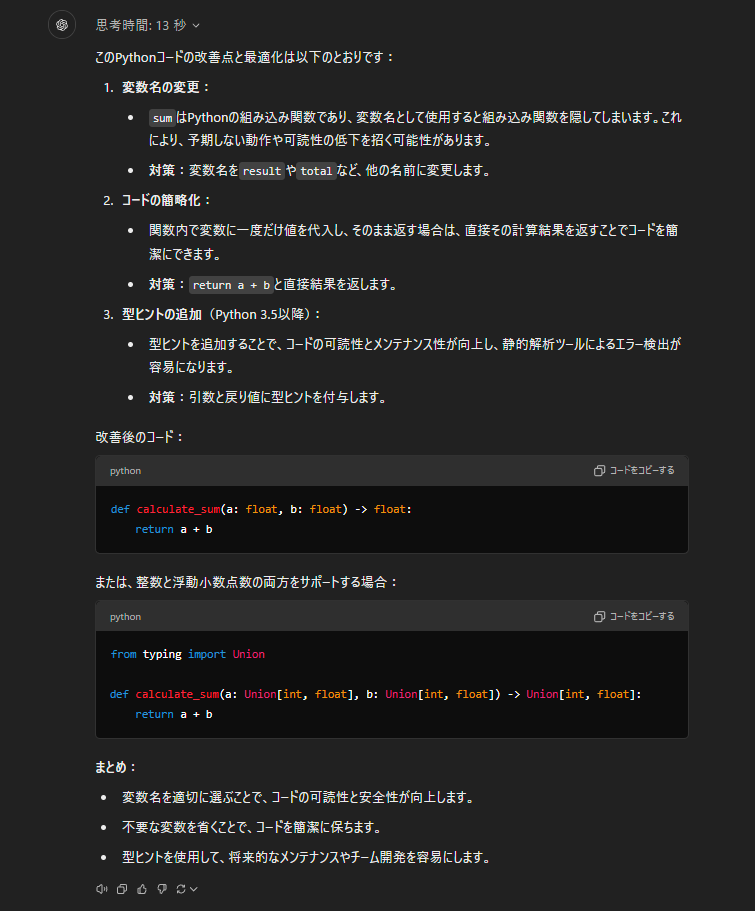Click the python label on first code block

click(x=125, y=471)
